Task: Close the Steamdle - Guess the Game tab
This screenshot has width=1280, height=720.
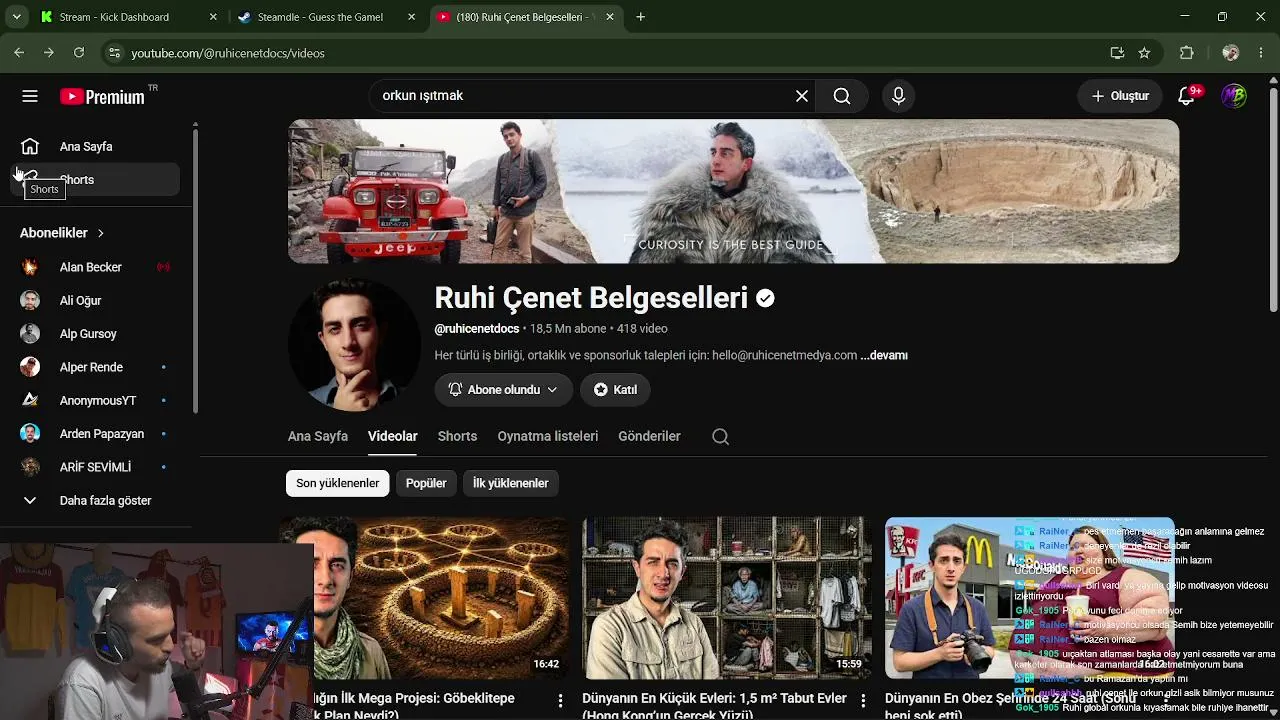Action: click(411, 17)
